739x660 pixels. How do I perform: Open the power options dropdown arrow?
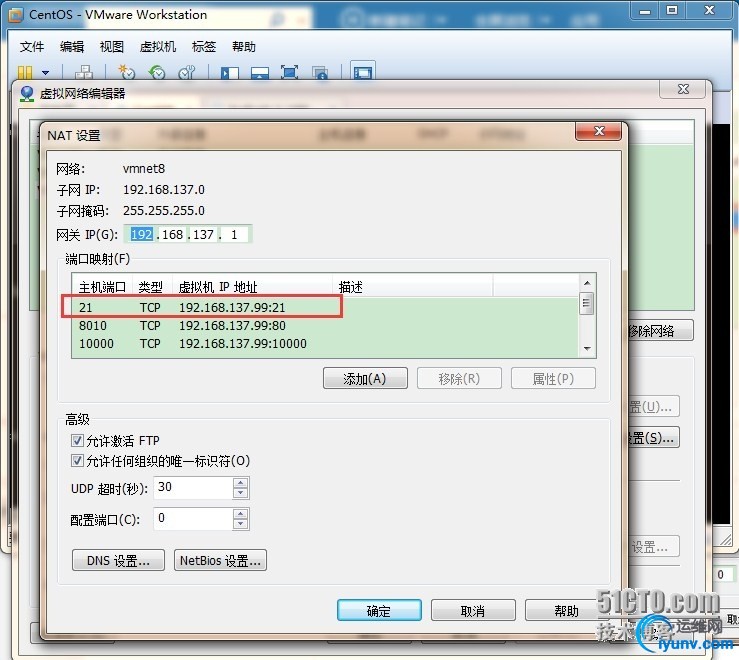point(46,73)
